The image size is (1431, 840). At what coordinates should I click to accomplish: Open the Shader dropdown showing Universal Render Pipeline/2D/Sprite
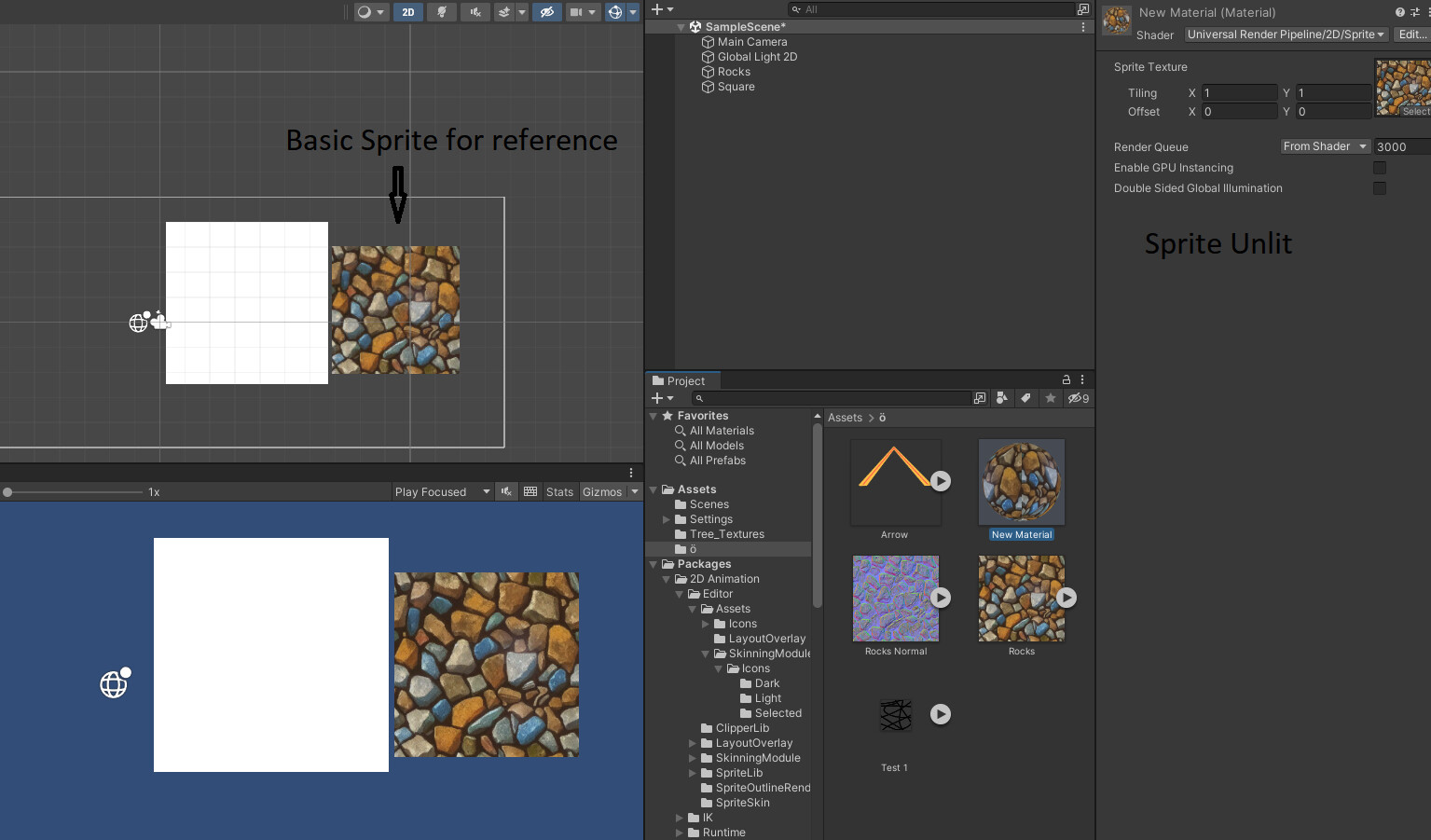coord(1285,34)
